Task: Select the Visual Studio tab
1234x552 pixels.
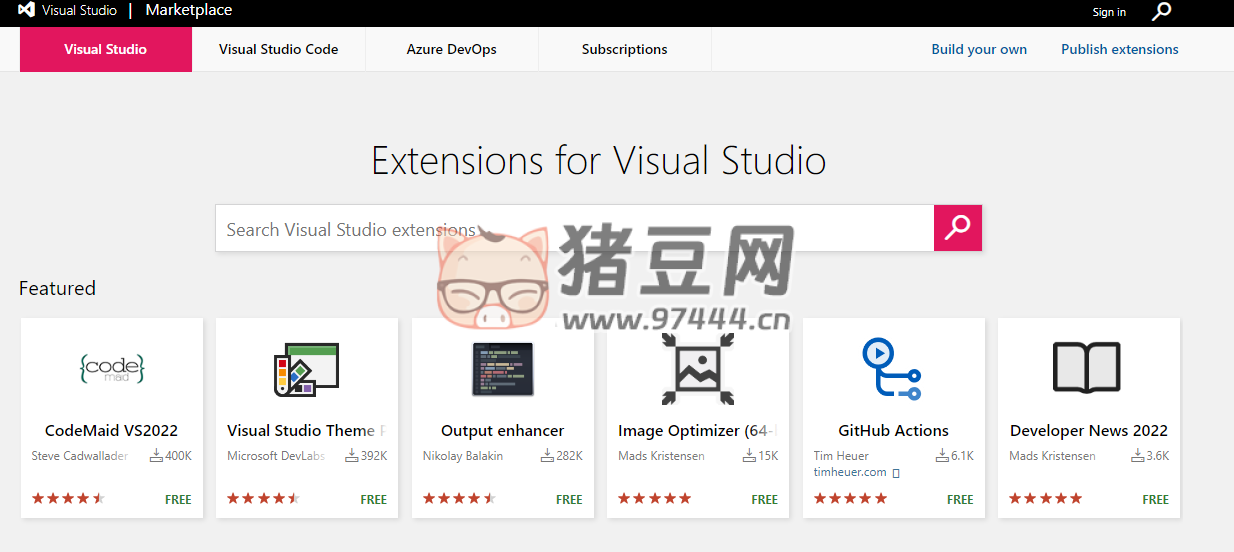Action: [x=106, y=49]
